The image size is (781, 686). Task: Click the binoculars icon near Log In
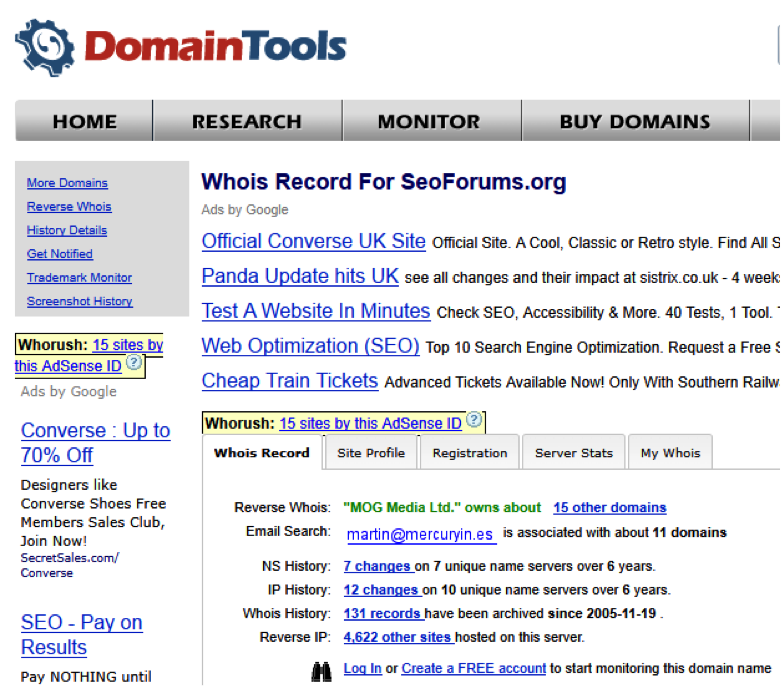[x=321, y=670]
